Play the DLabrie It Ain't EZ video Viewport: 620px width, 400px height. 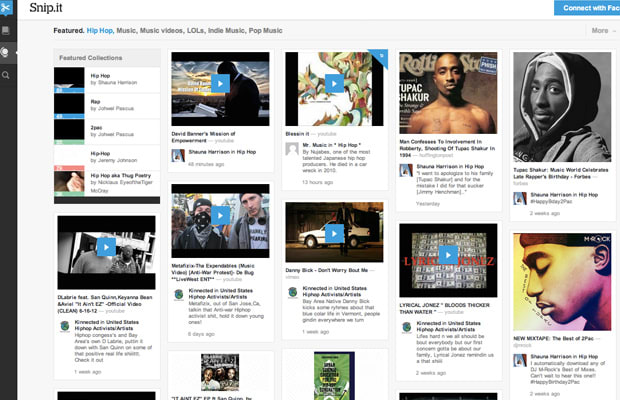(106, 247)
